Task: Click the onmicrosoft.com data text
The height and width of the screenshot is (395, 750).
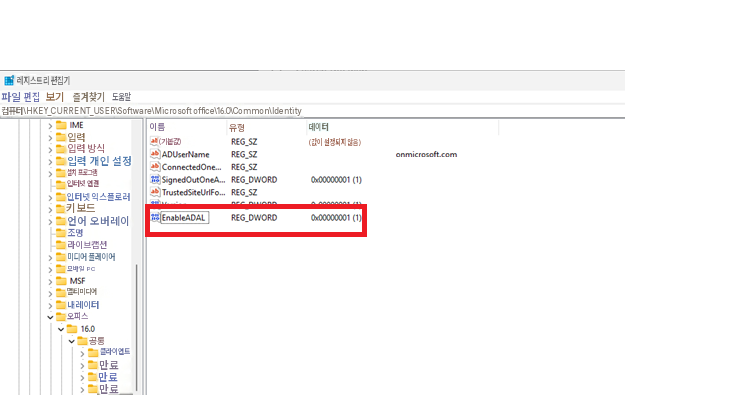Action: coord(426,154)
